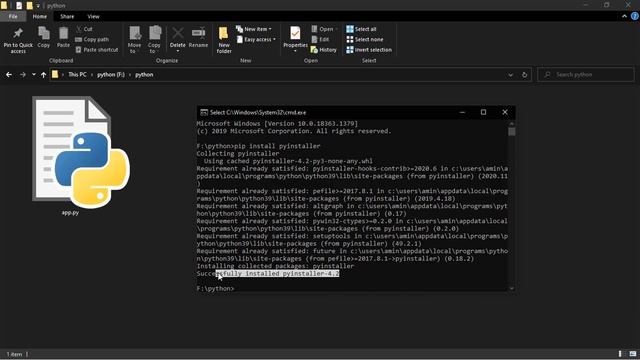
Task: Click cmd scrollbar down arrow
Action: (x=512, y=288)
